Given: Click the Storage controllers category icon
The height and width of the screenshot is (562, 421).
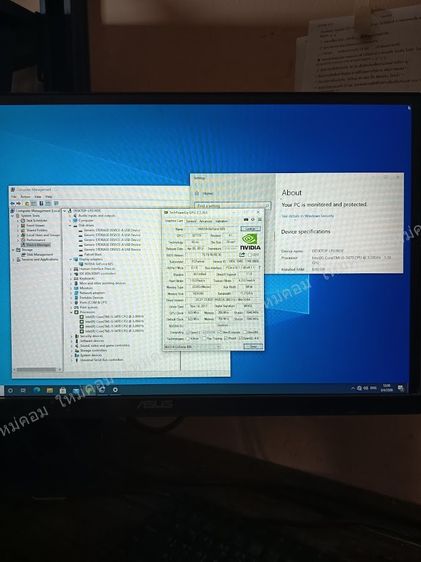Looking at the screenshot, I should click(76, 351).
